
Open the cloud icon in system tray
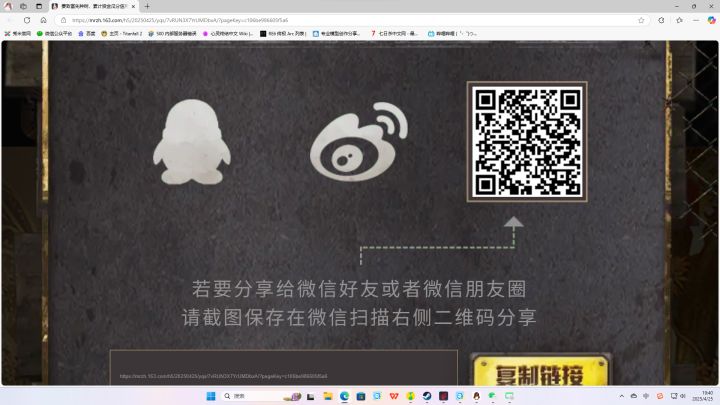click(x=634, y=396)
